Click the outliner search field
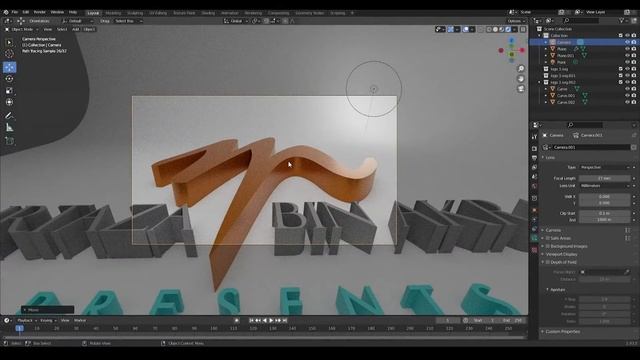The image size is (640, 360). click(581, 20)
